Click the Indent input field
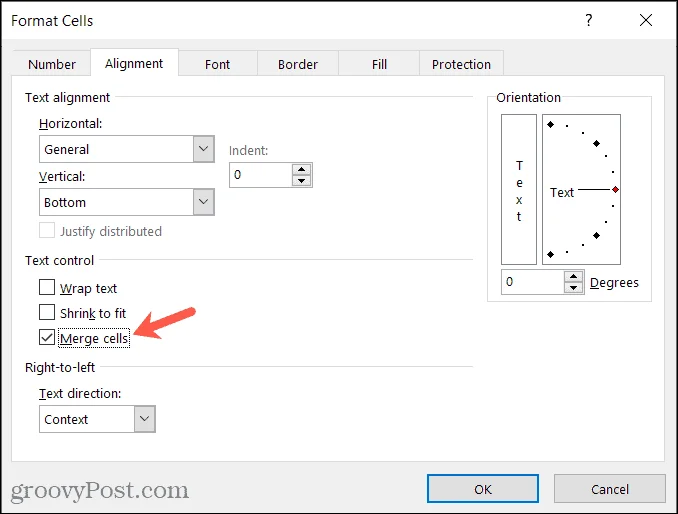The height and width of the screenshot is (514, 678). pos(261,175)
